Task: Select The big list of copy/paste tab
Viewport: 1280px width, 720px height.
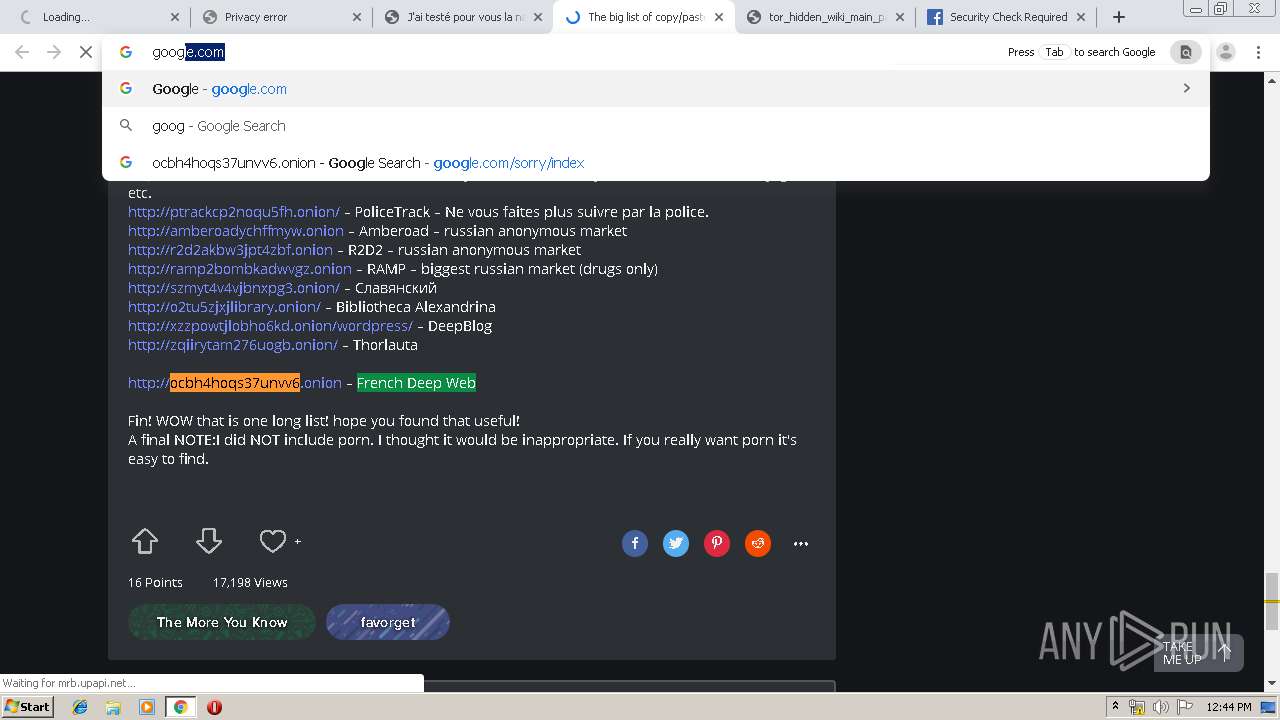Action: click(x=643, y=17)
